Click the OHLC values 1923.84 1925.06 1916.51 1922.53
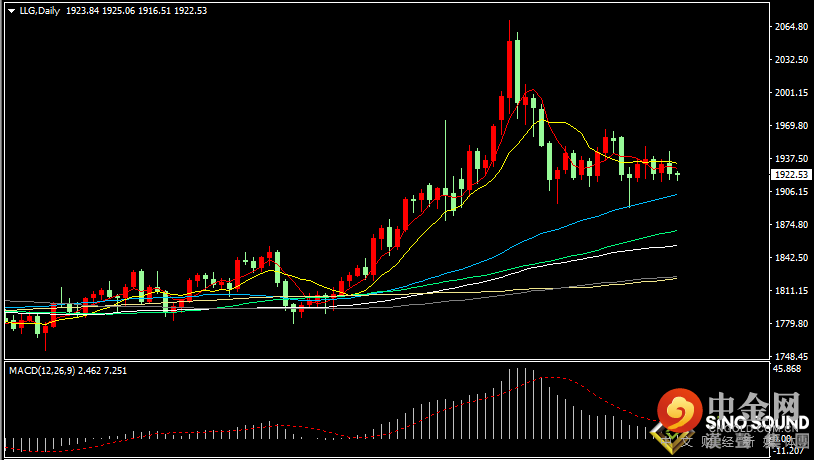Screen dimensions: 814x460 coord(137,10)
